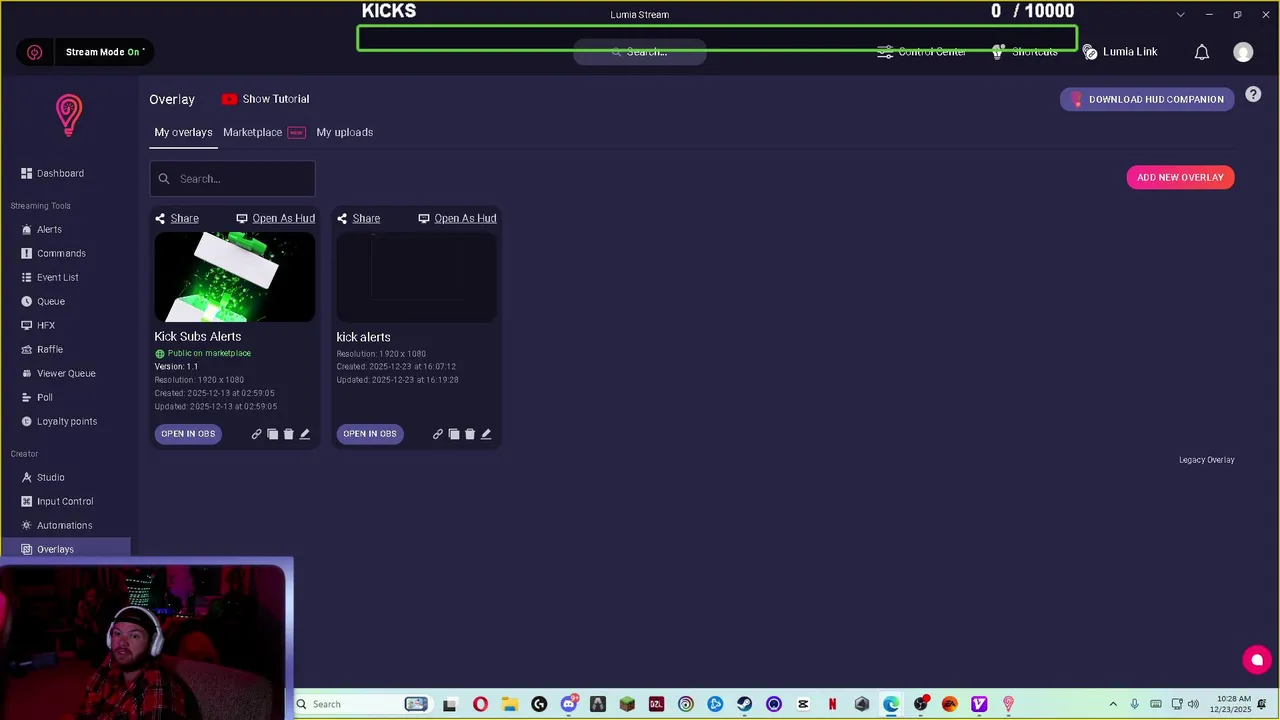This screenshot has width=1280, height=720.
Task: Open Lumia Link
Action: [1120, 52]
